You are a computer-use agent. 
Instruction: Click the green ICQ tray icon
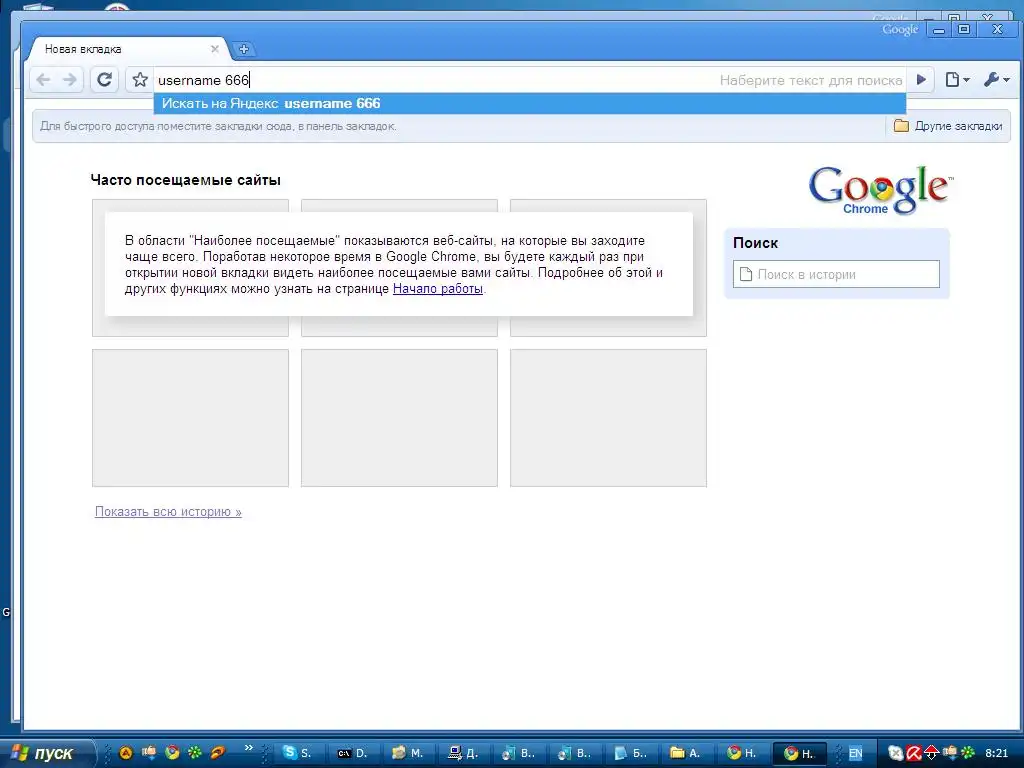point(968,754)
